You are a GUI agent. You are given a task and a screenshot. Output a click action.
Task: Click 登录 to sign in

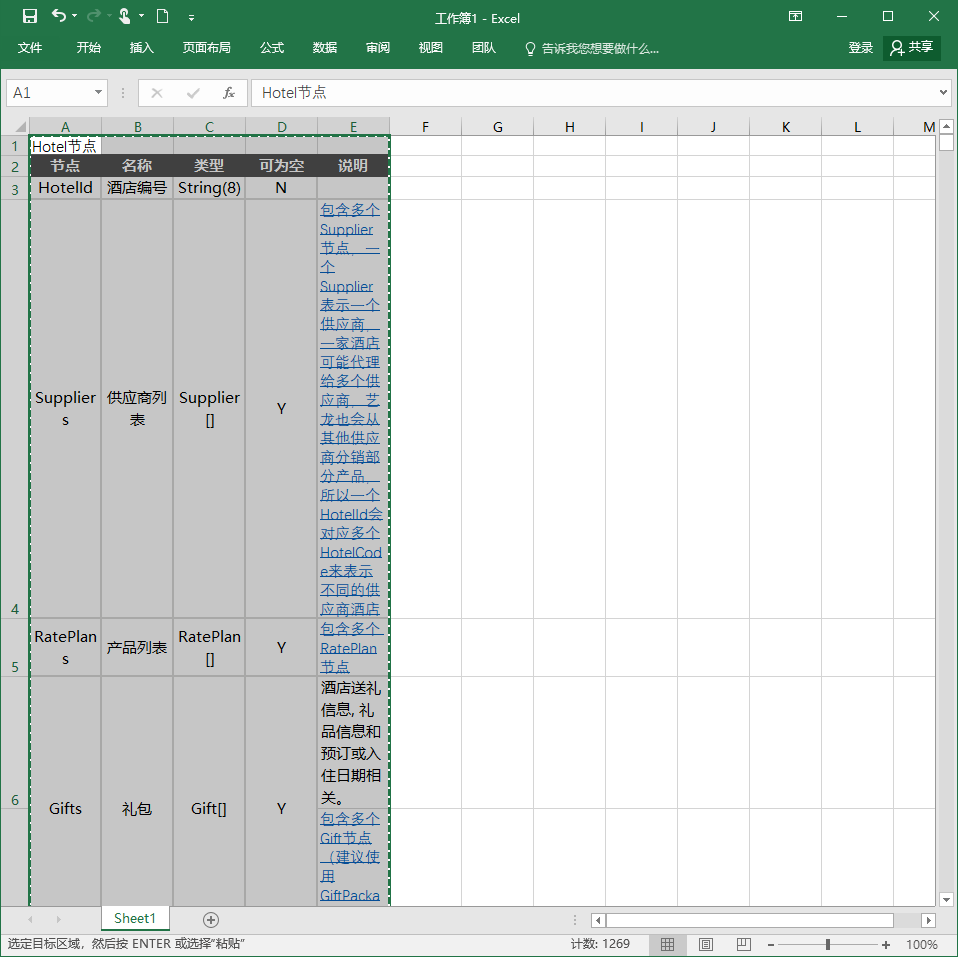tap(860, 48)
